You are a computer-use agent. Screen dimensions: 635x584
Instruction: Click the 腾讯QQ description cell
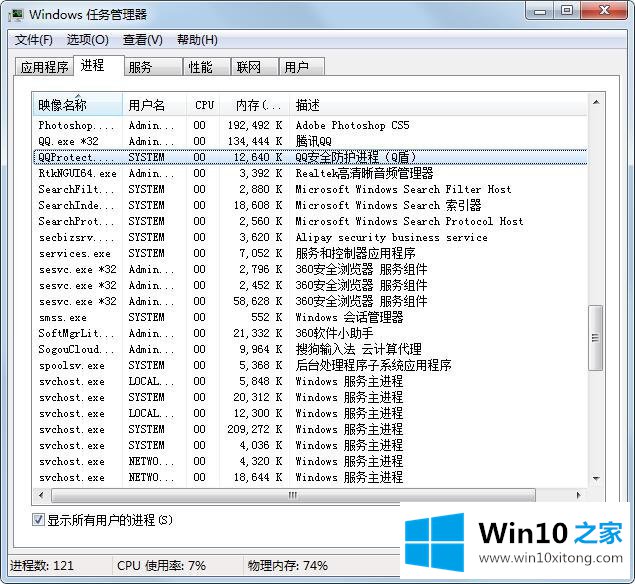pos(313,141)
